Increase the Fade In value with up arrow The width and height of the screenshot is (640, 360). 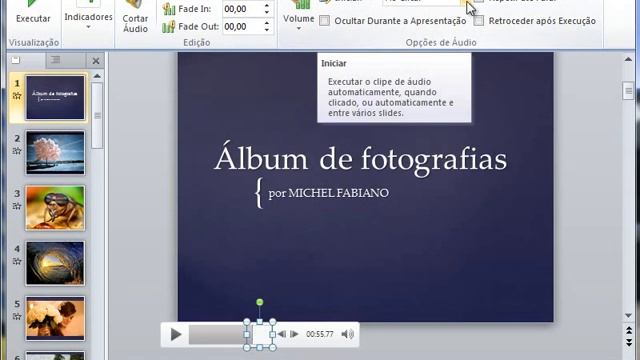(267, 5)
